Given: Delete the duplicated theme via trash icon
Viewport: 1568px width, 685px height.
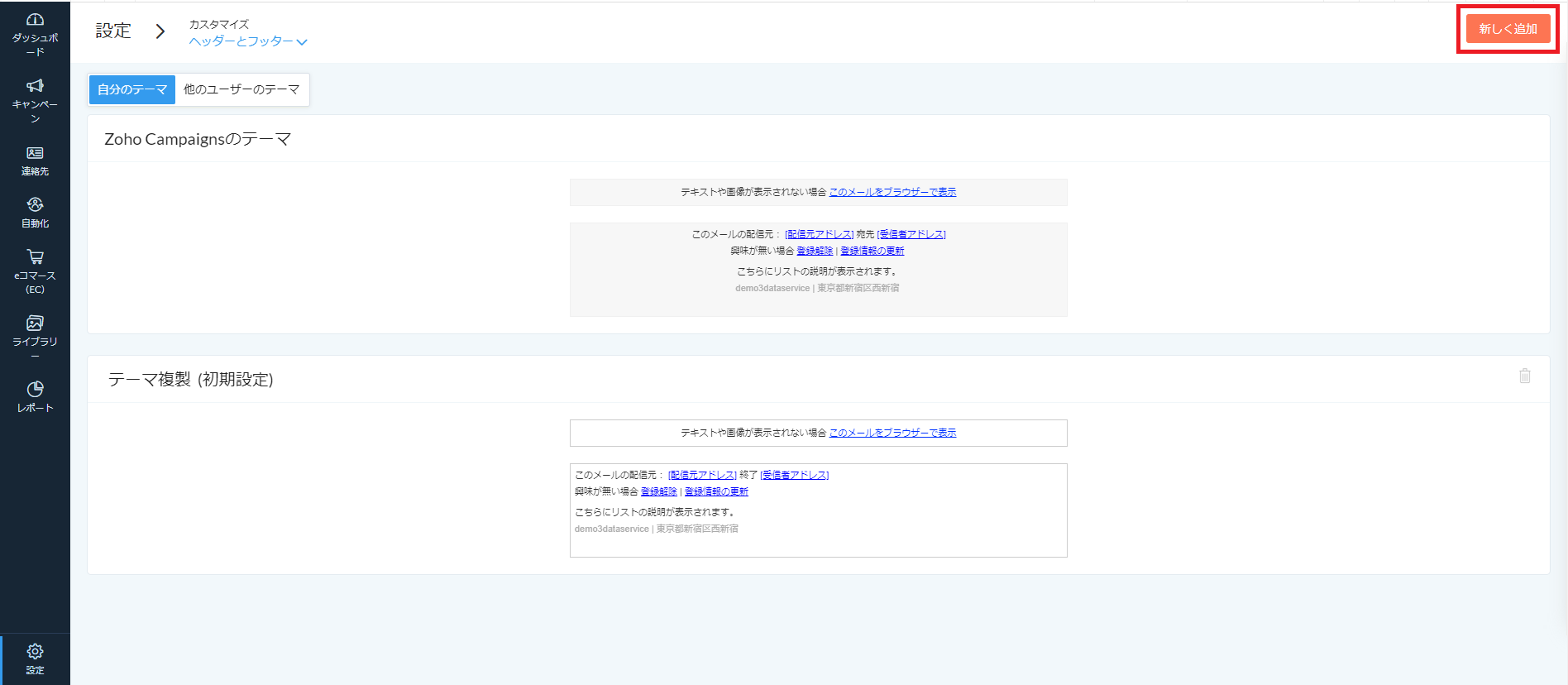Looking at the screenshot, I should [x=1524, y=376].
